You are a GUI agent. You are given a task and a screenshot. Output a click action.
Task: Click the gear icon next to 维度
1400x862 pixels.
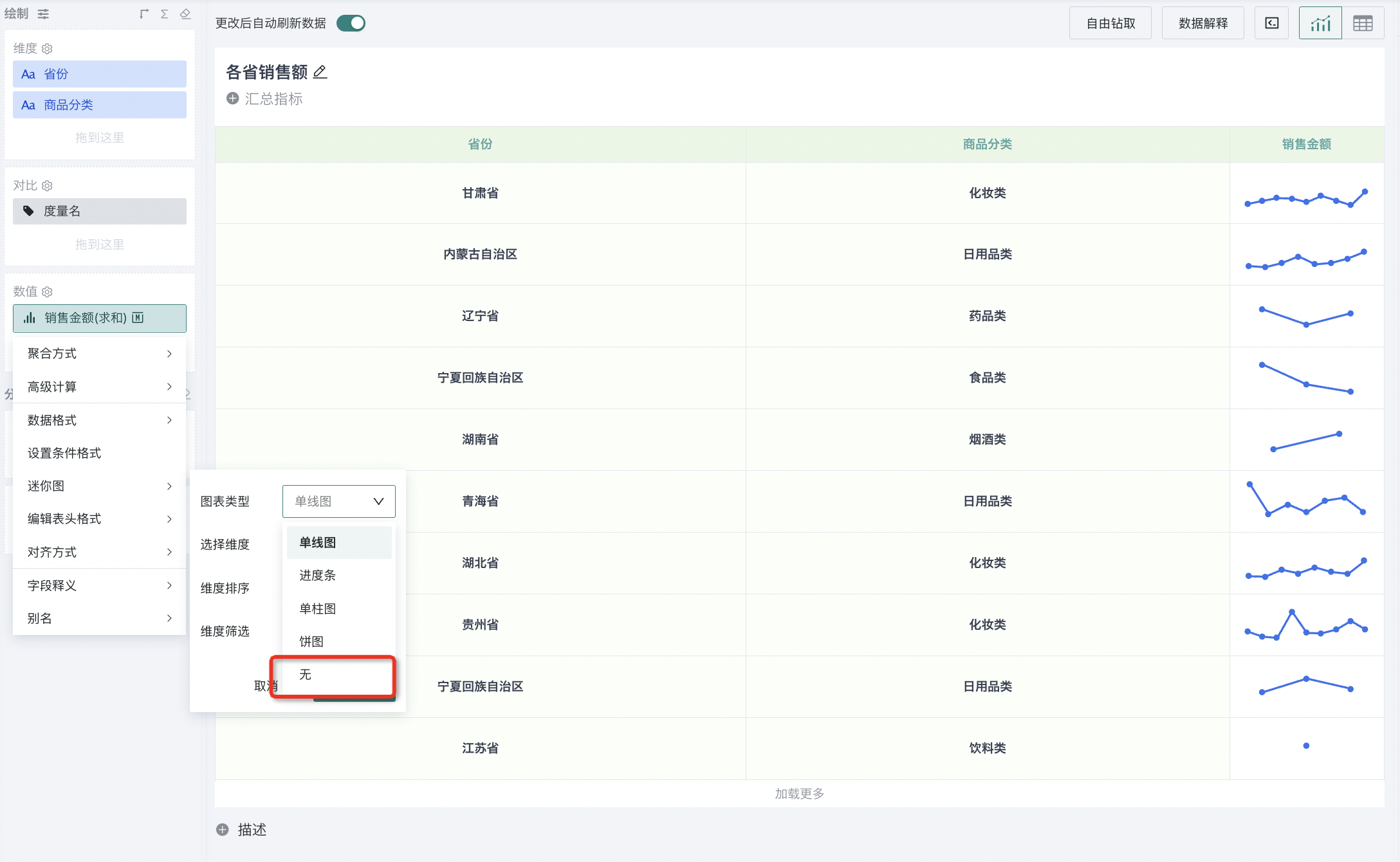47,49
